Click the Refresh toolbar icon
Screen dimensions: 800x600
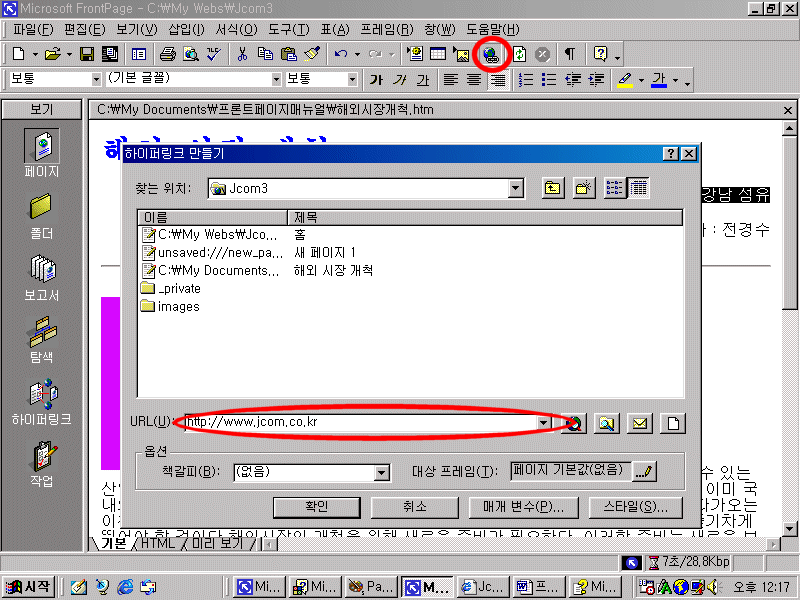519,54
